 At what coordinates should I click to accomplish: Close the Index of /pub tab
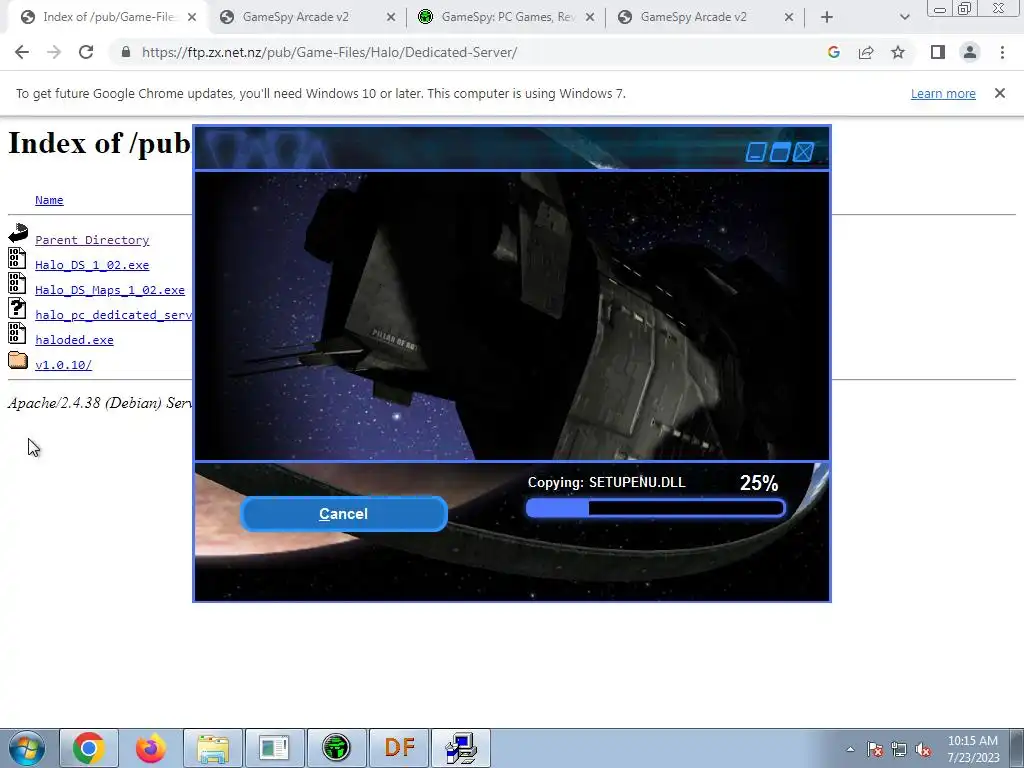coord(191,17)
